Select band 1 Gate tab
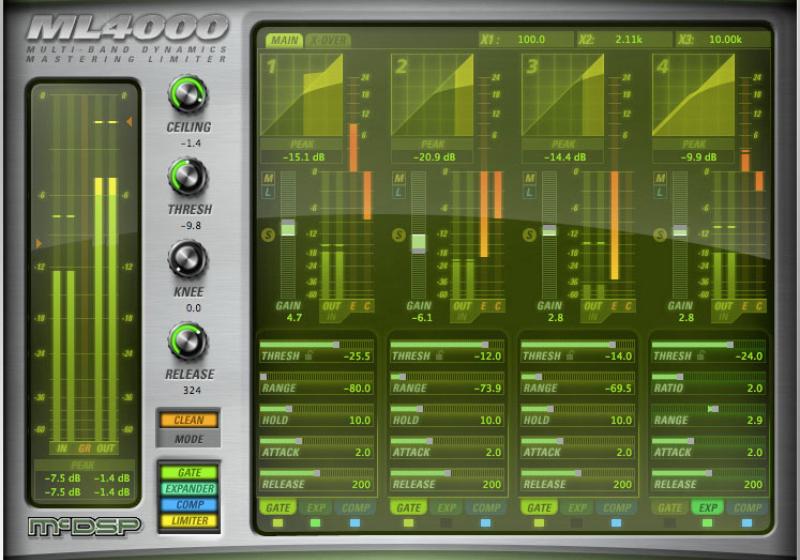Viewport: 800px width, 560px height. click(x=278, y=507)
